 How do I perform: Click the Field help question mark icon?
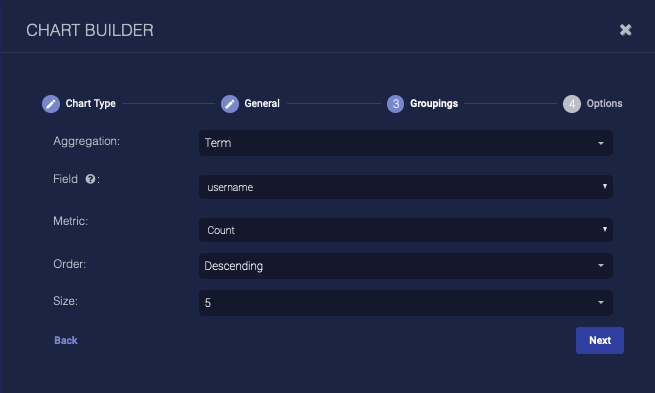[x=90, y=179]
